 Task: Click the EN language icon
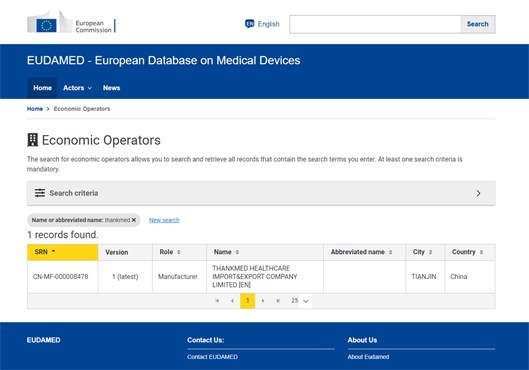(x=250, y=24)
